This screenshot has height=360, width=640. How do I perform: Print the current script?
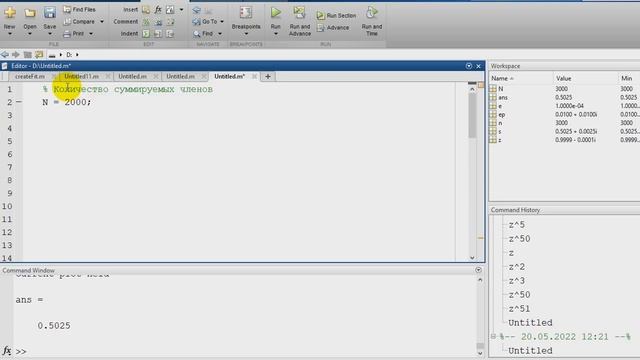(74, 34)
